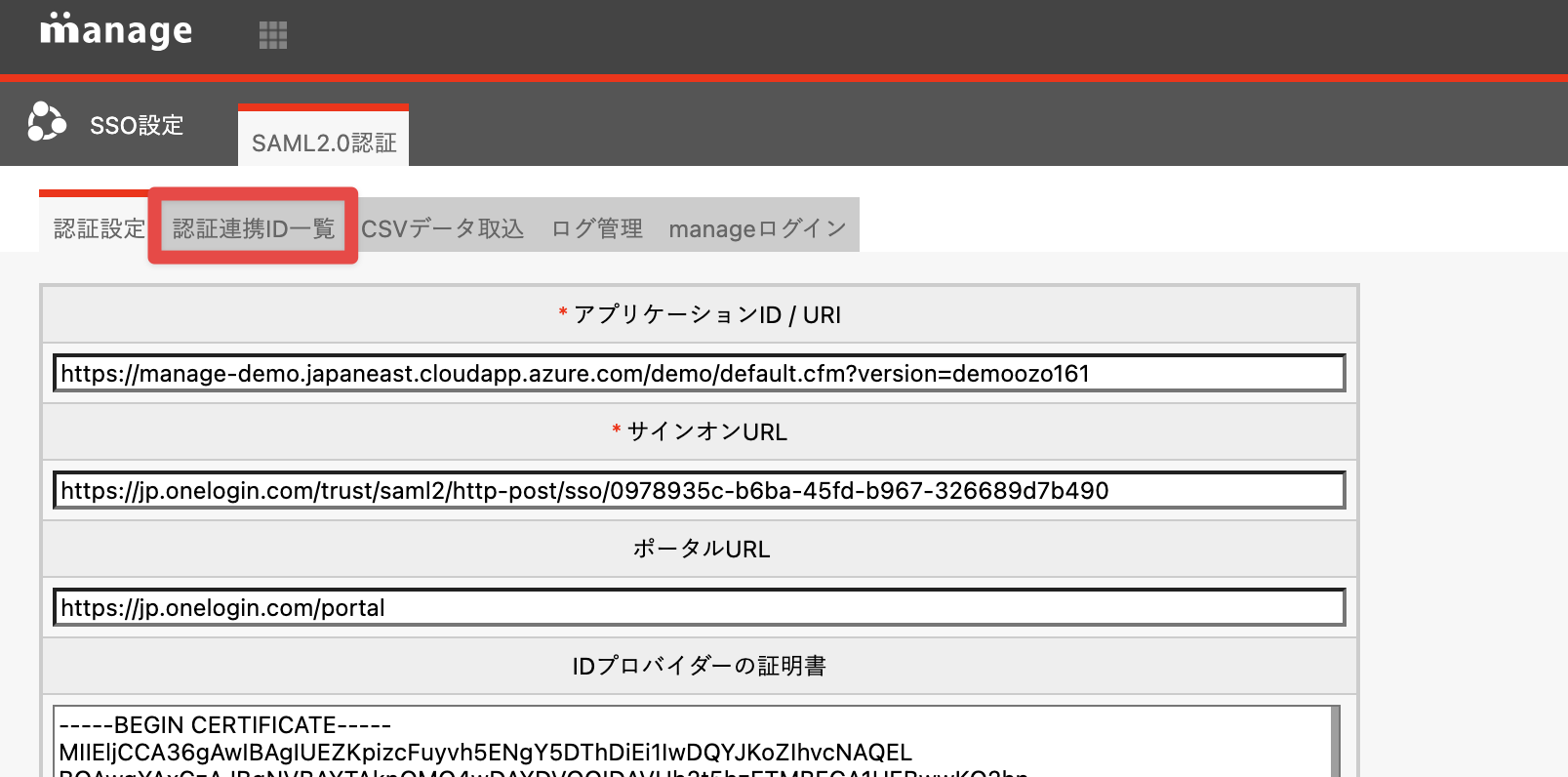Viewport: 1568px width, 777px height.
Task: Click the ポータルURL label
Action: 701,549
